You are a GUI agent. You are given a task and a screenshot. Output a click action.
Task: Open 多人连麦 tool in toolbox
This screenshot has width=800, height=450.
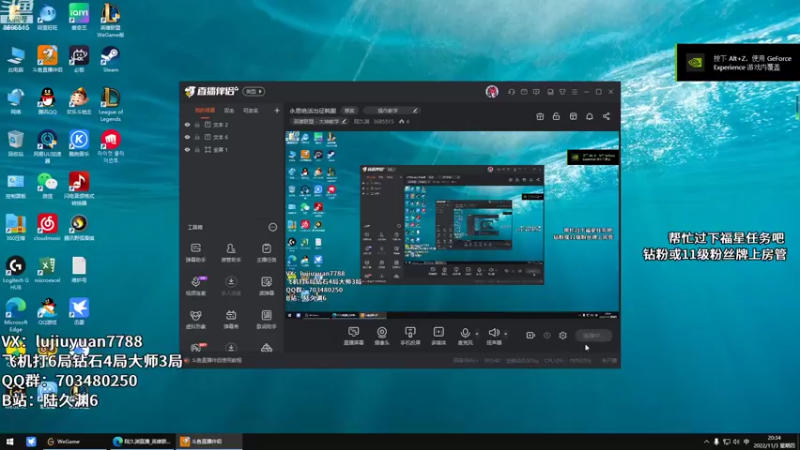coord(231,286)
